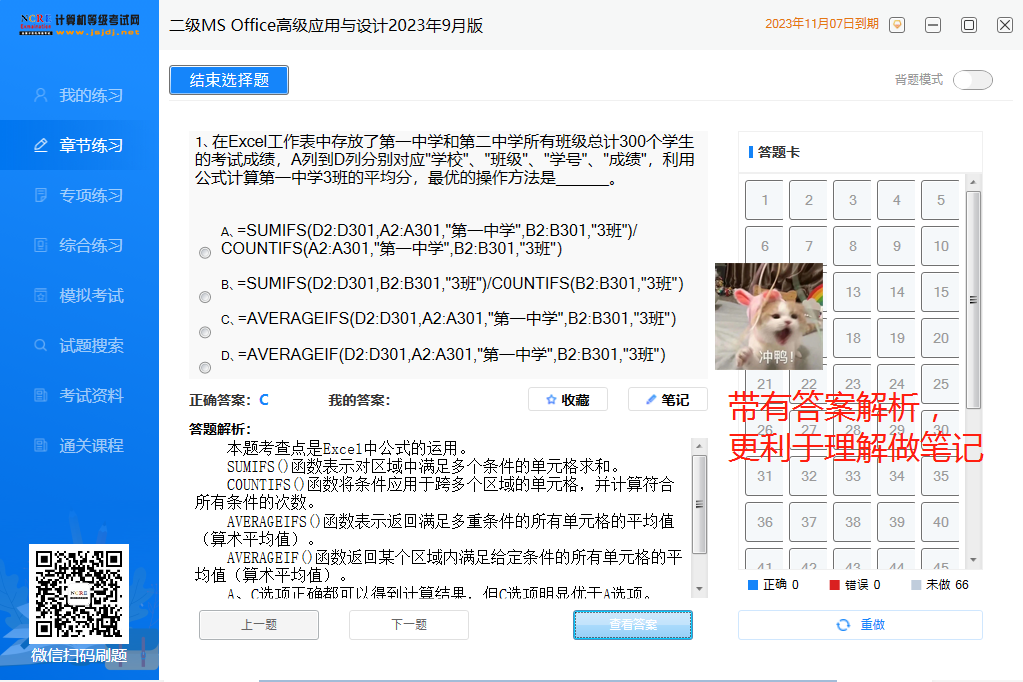
Task: Click the 专项练习 document icon
Action: [x=40, y=195]
